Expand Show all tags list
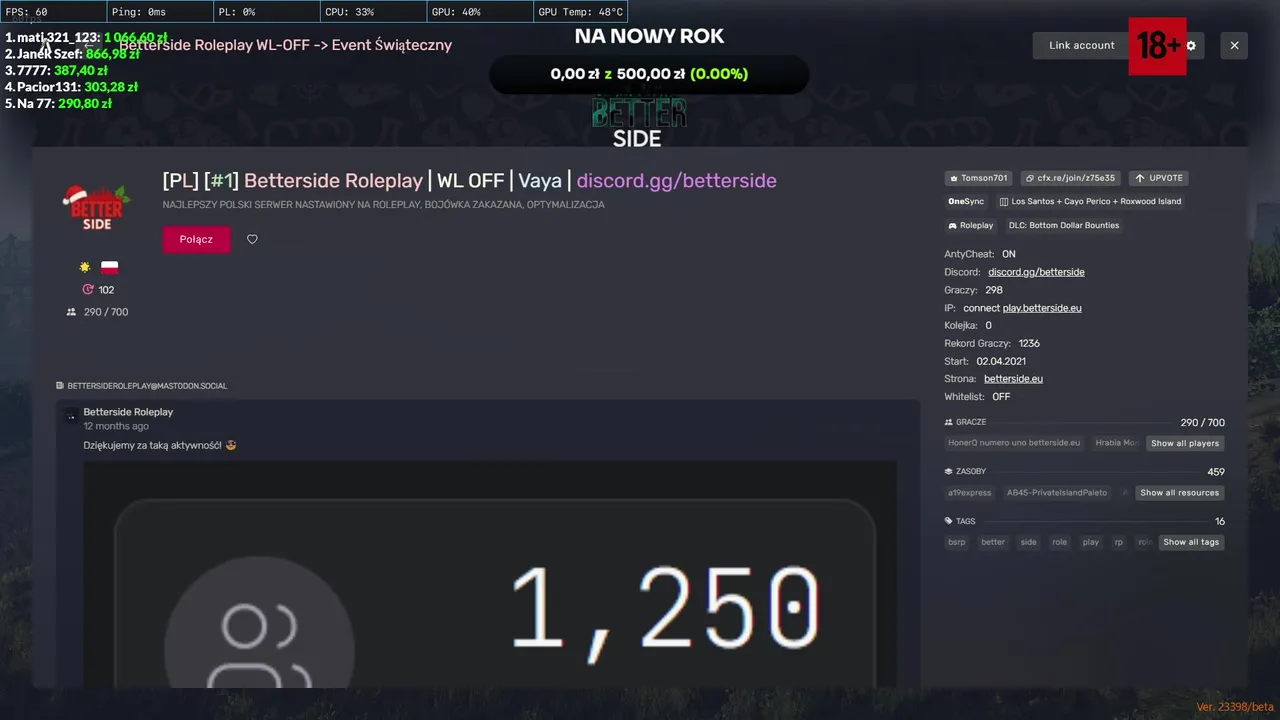1280x720 pixels. coord(1191,542)
